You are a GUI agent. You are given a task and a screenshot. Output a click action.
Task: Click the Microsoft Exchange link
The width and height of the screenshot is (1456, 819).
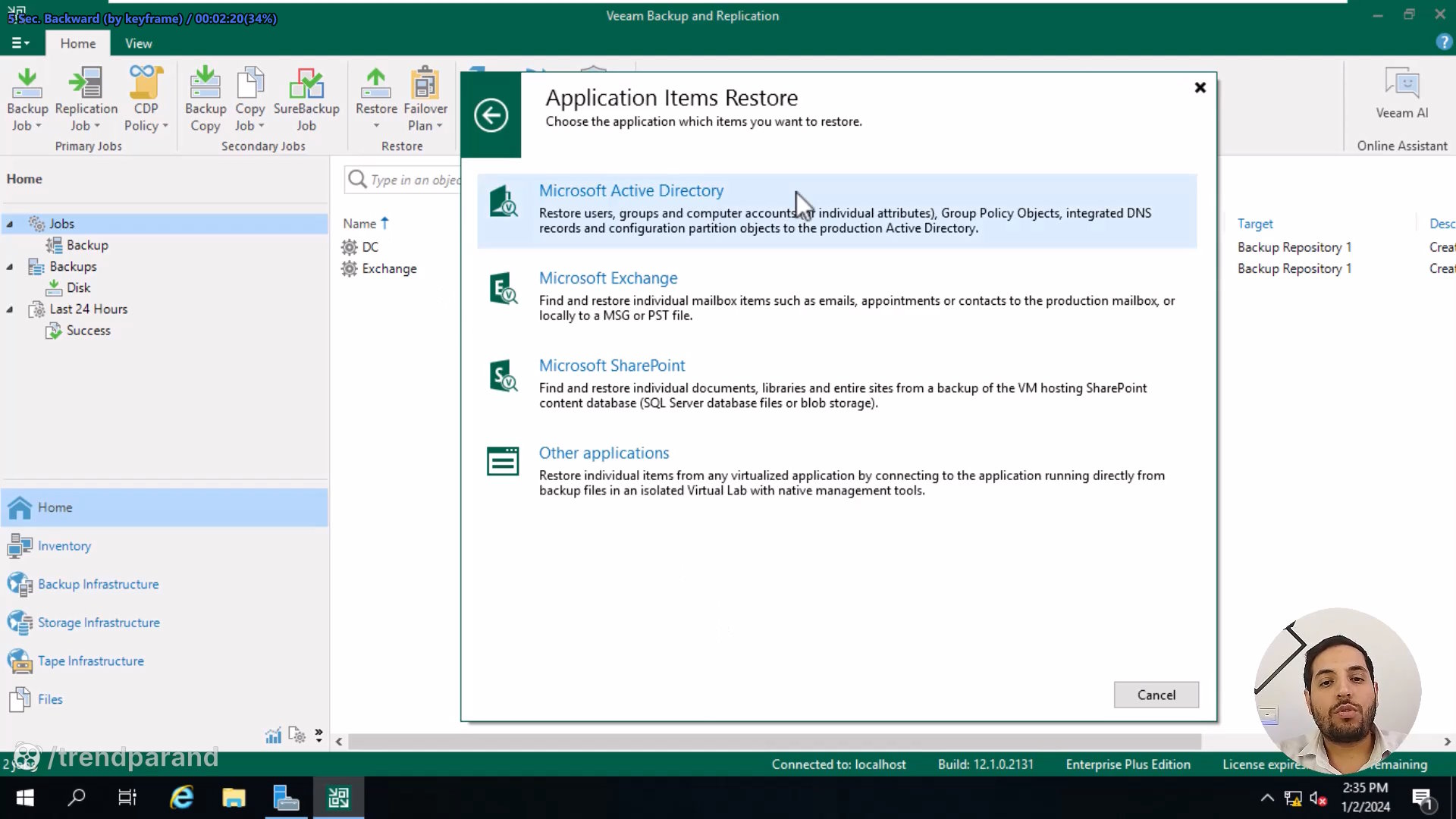pos(608,278)
